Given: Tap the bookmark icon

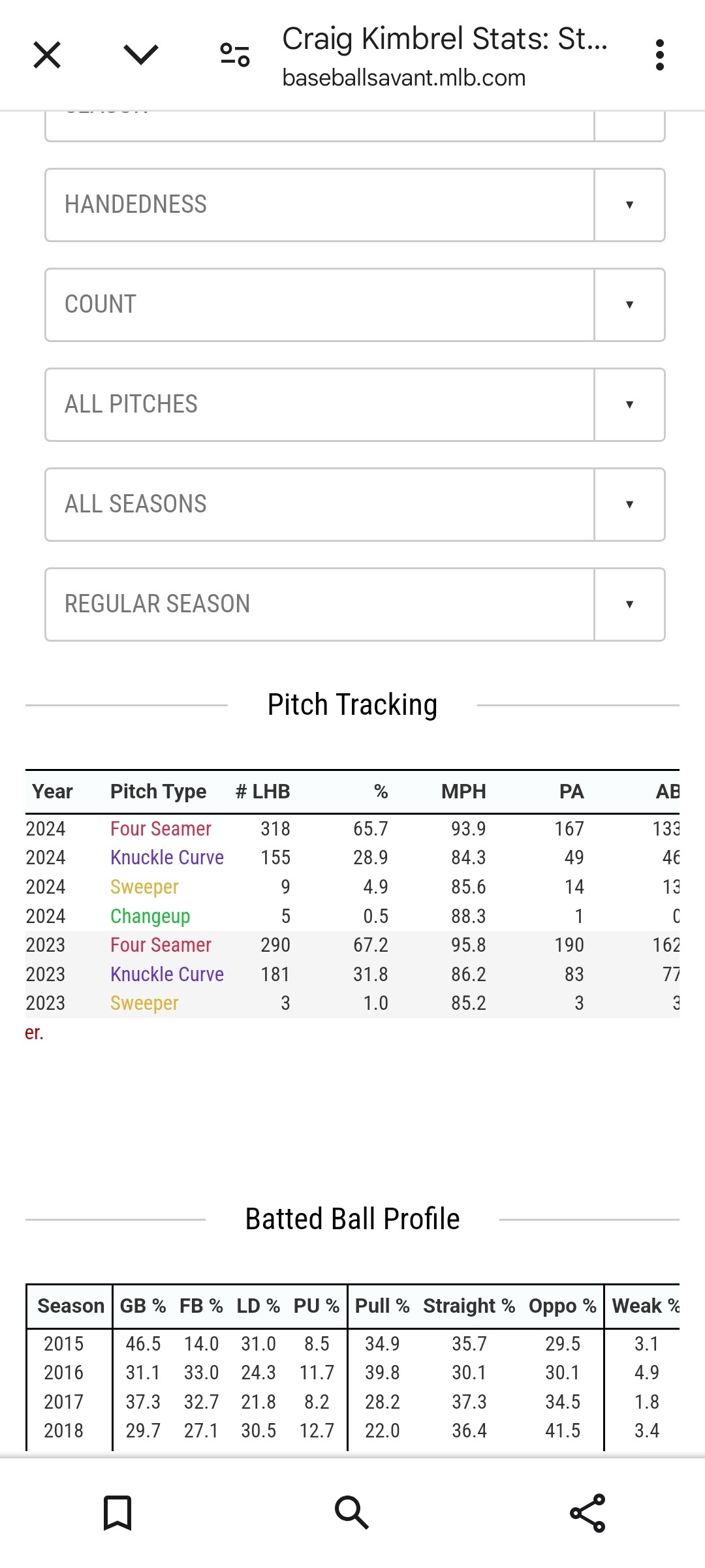Looking at the screenshot, I should [x=117, y=1513].
